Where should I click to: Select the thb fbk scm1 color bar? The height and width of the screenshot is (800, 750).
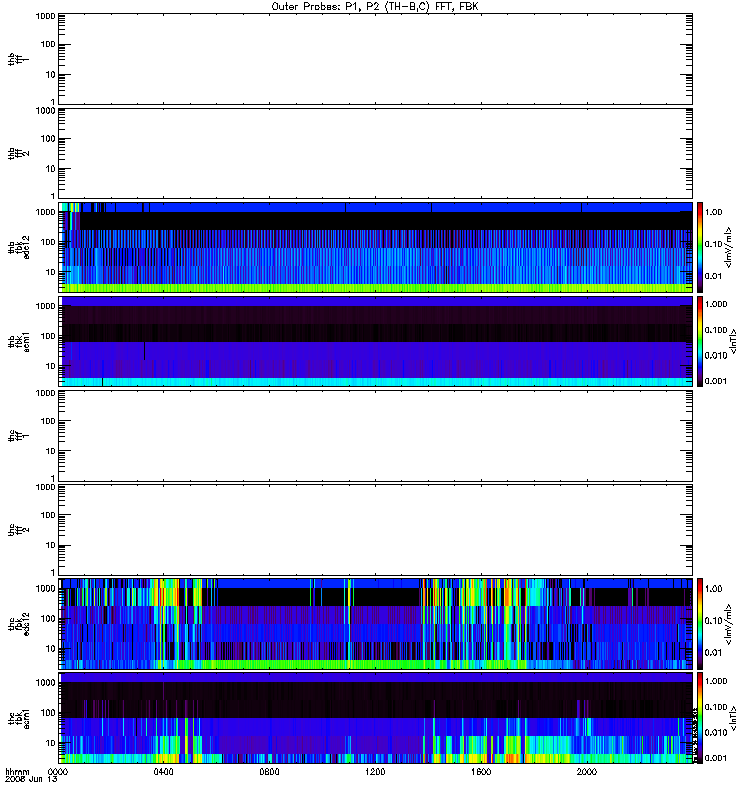coord(700,341)
